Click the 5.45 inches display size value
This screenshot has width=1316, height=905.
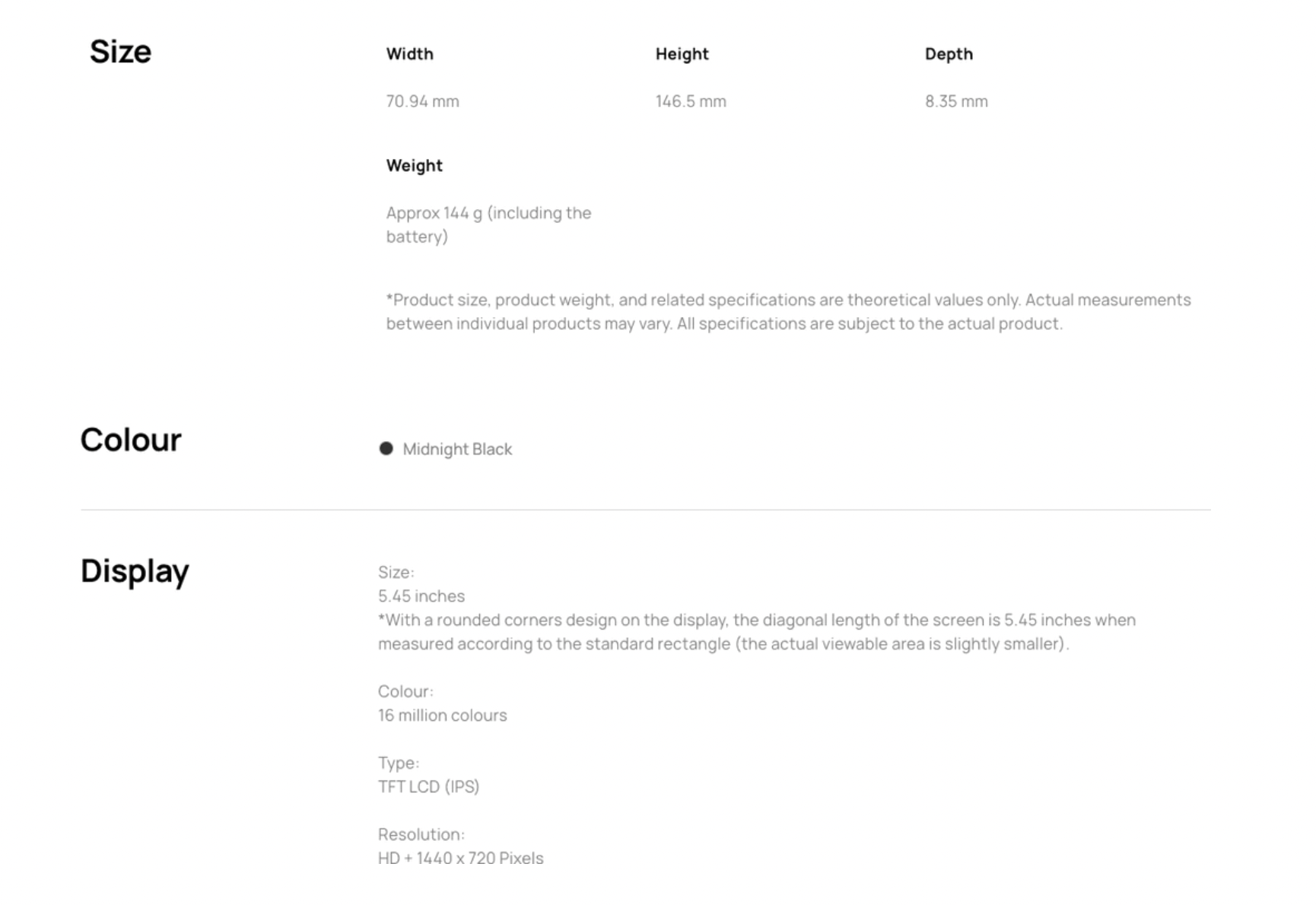(421, 596)
